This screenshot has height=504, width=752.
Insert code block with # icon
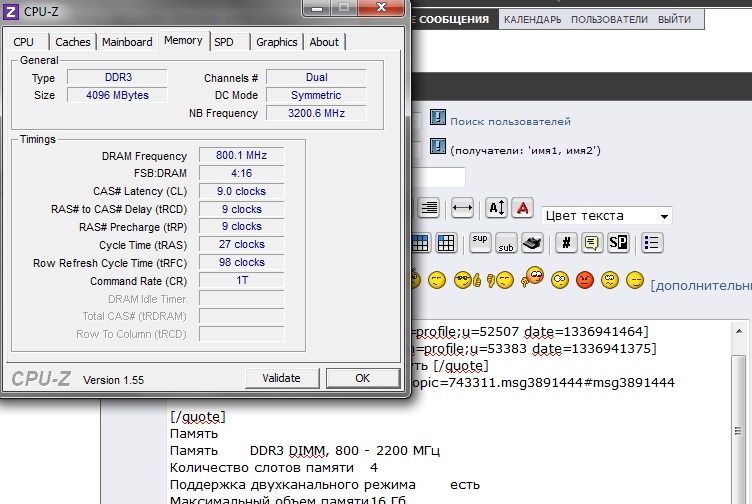pos(566,243)
